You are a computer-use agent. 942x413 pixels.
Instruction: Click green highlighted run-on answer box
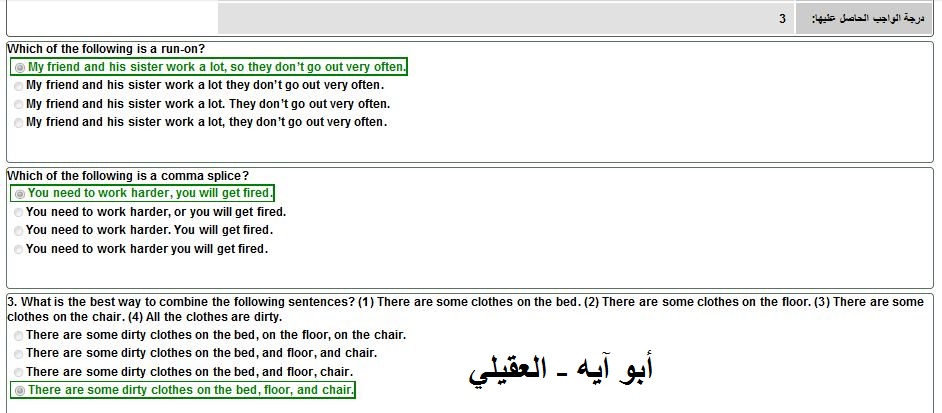tap(208, 67)
